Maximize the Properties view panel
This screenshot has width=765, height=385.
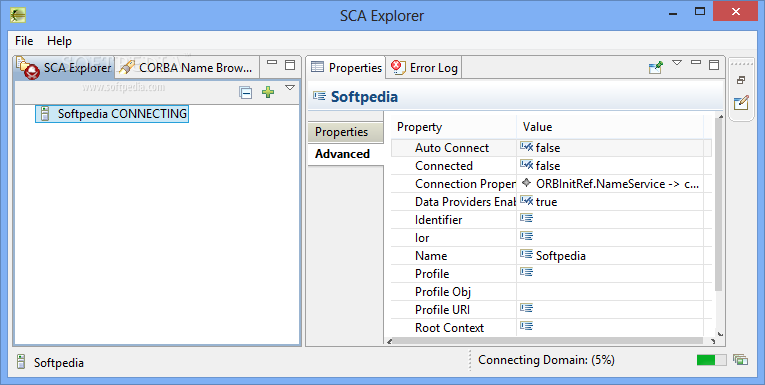(x=714, y=64)
